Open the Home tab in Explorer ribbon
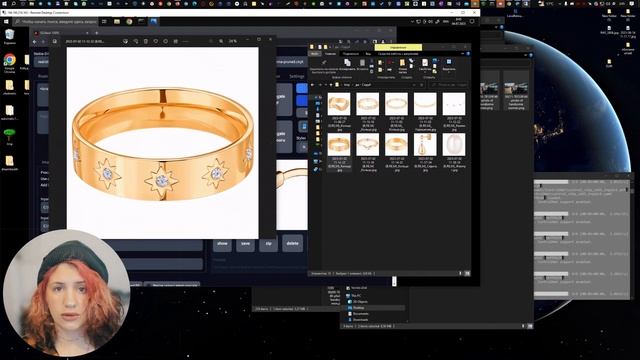The image size is (640, 360). [330, 54]
